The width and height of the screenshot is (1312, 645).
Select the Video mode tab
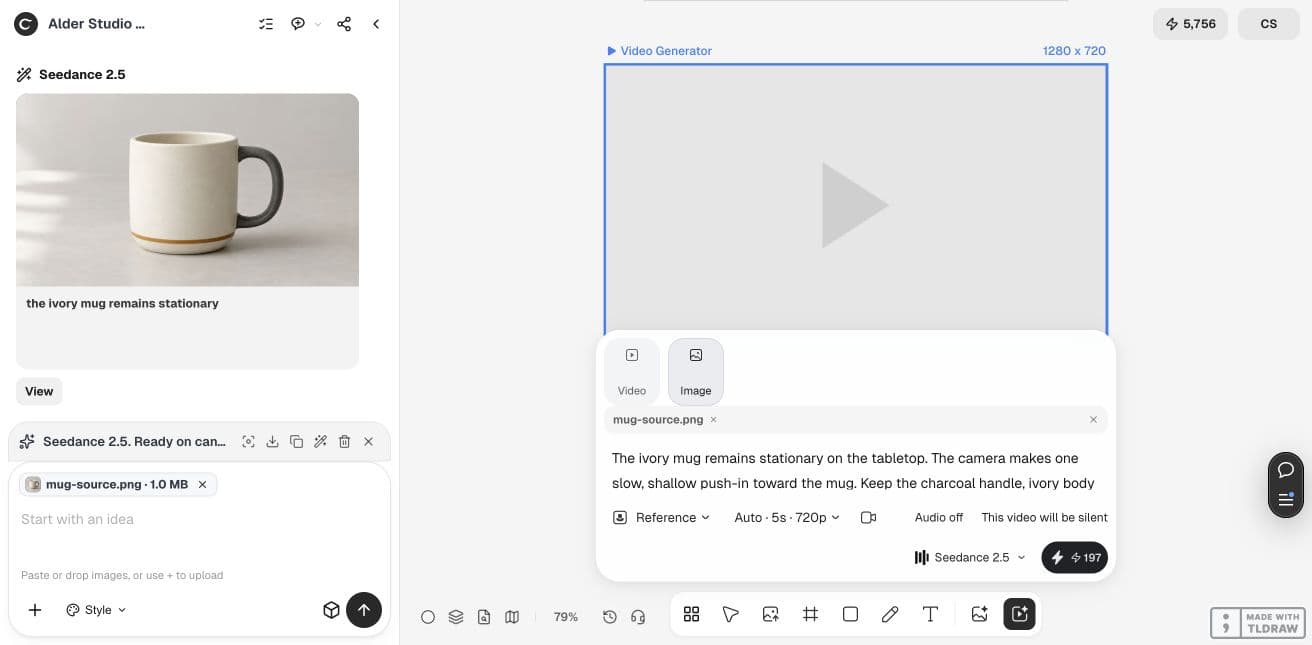pos(632,371)
